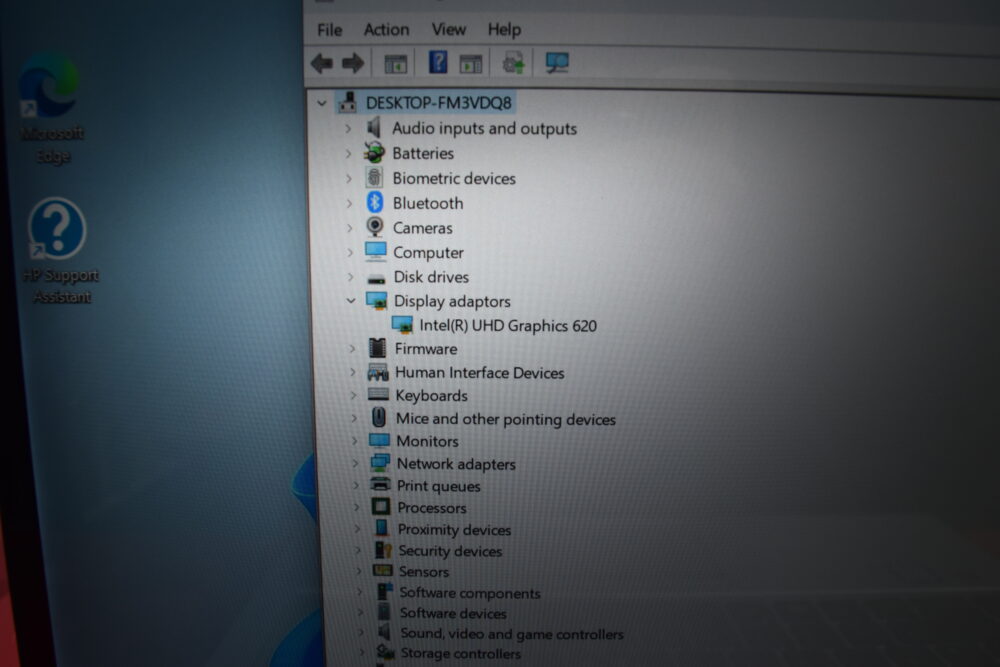Open the Help menu
This screenshot has width=1000, height=667.
click(504, 29)
